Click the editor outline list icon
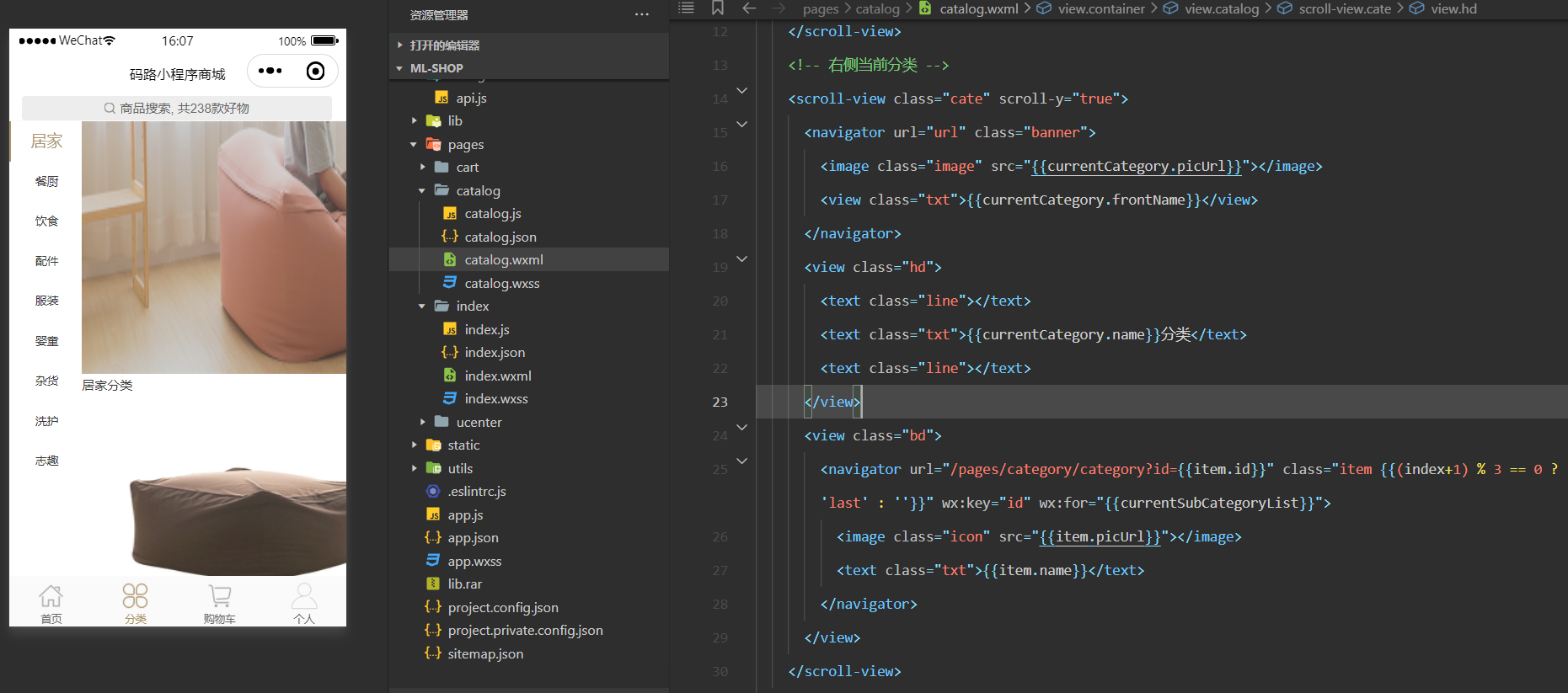Screen dimensions: 1568x693 tap(687, 8)
